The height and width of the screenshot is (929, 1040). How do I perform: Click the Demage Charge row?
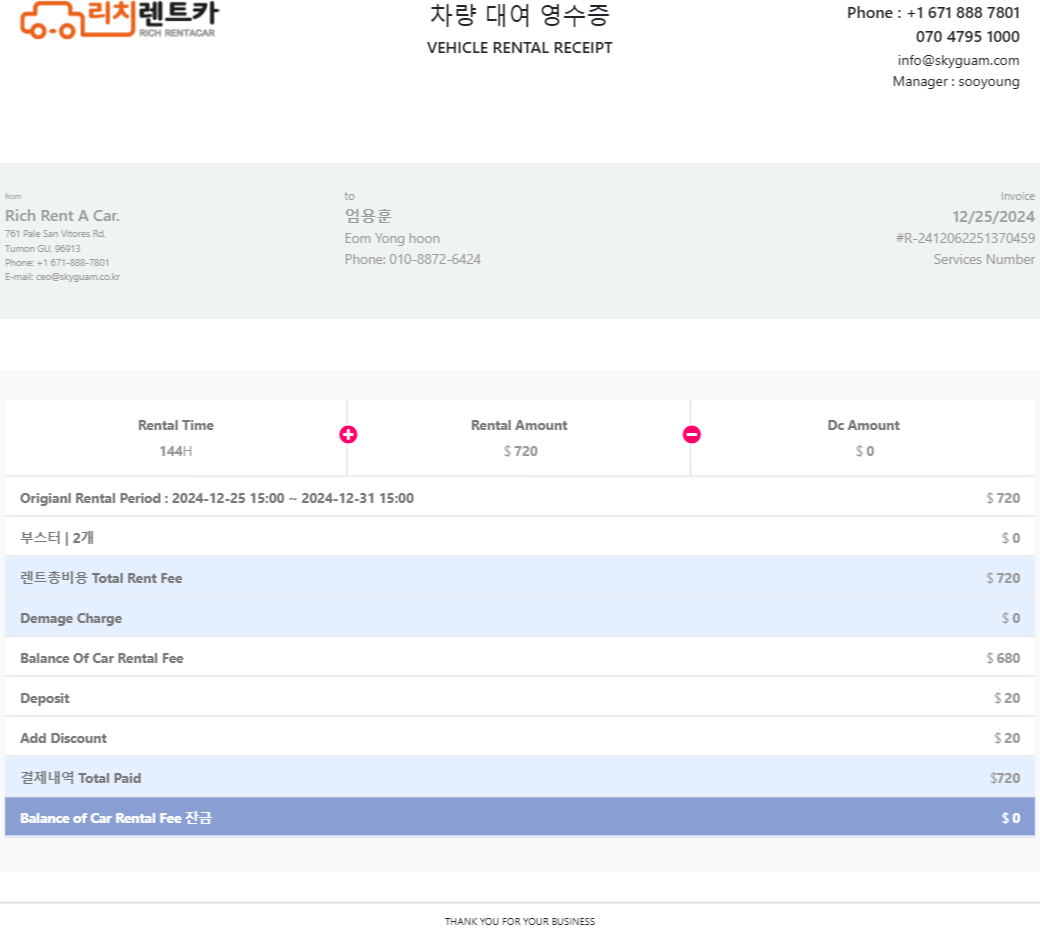[519, 618]
